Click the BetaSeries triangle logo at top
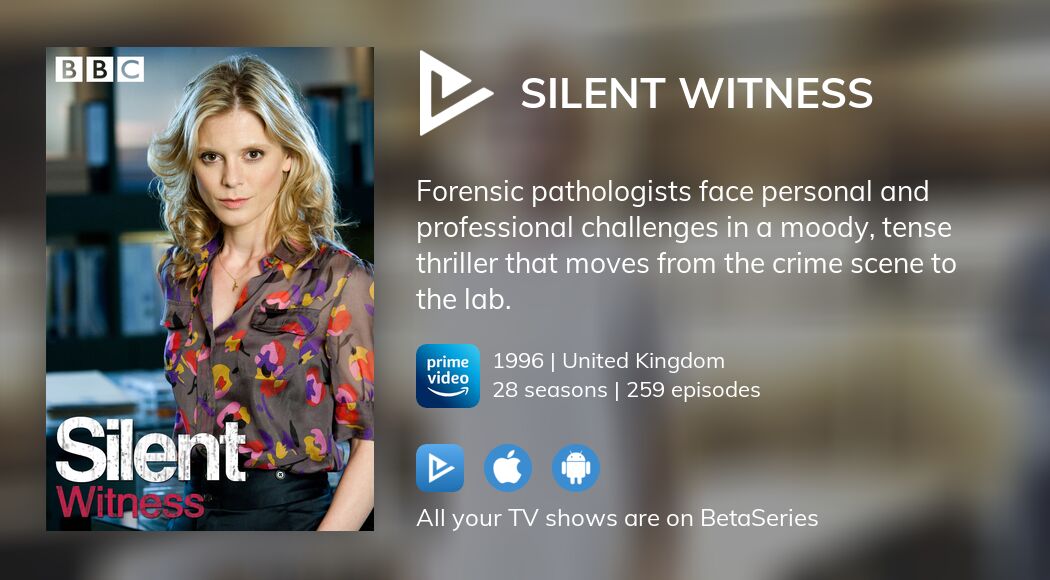1050x580 pixels. pyautogui.click(x=455, y=93)
